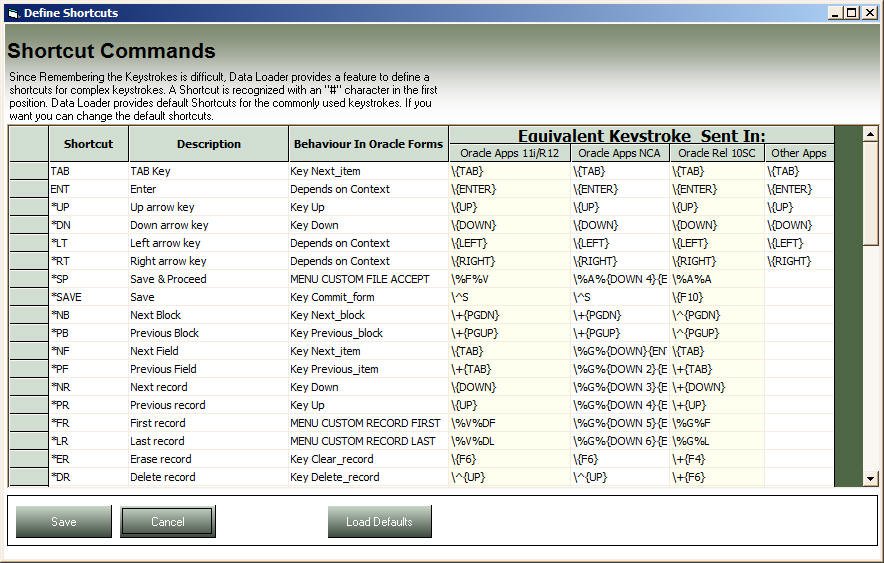
Task: Click the Save button
Action: click(x=64, y=521)
